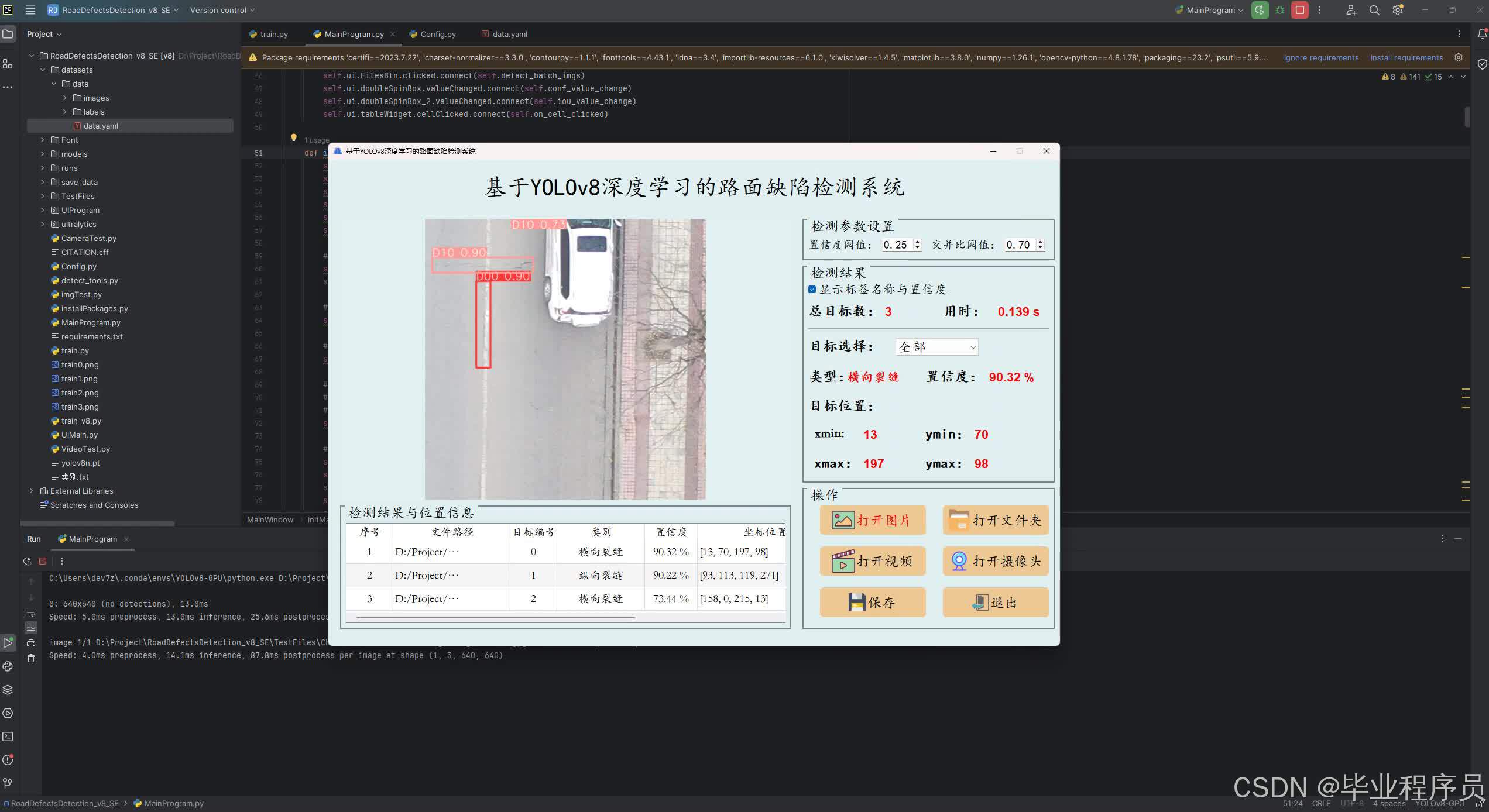Stop process in the Run panel toolbar
1489x812 pixels.
[x=43, y=561]
